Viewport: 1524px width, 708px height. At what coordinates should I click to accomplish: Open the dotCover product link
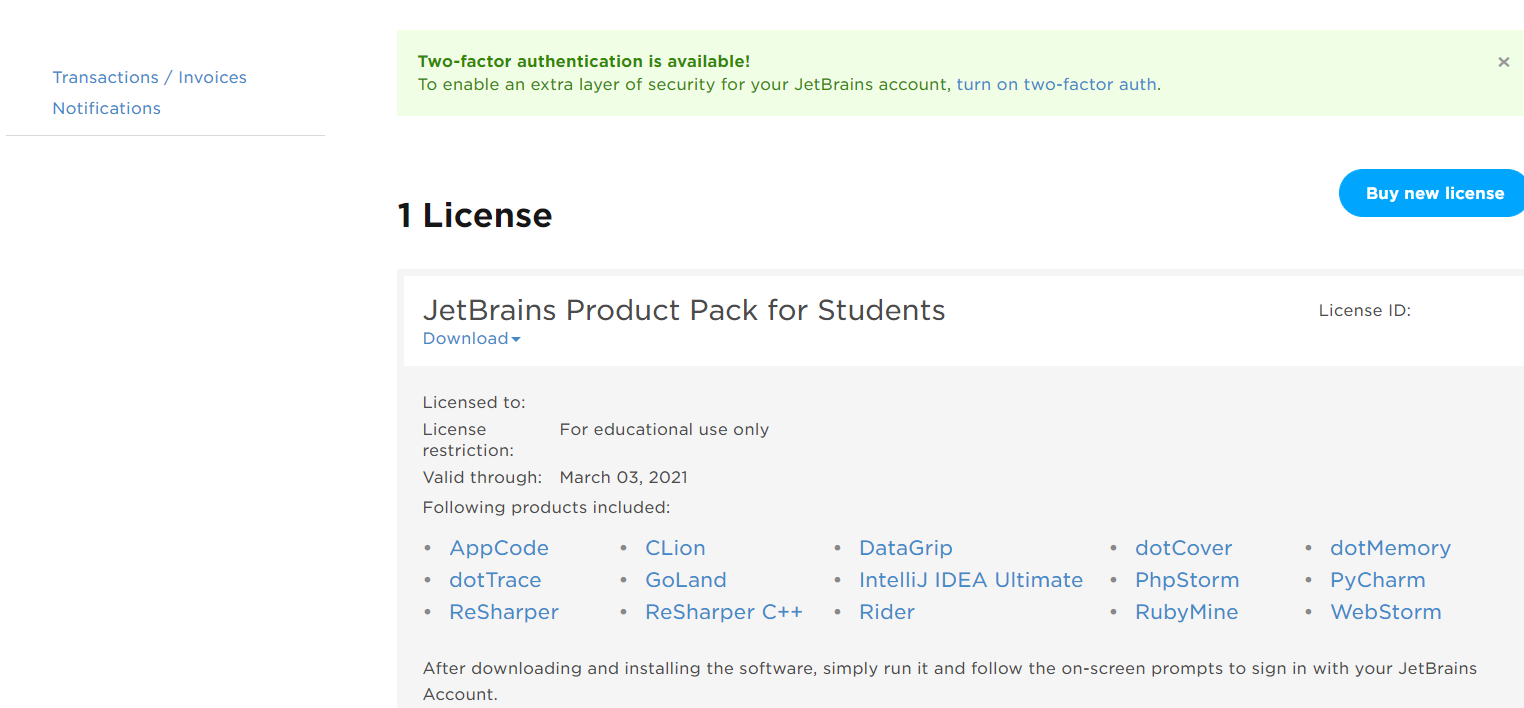pos(1183,548)
